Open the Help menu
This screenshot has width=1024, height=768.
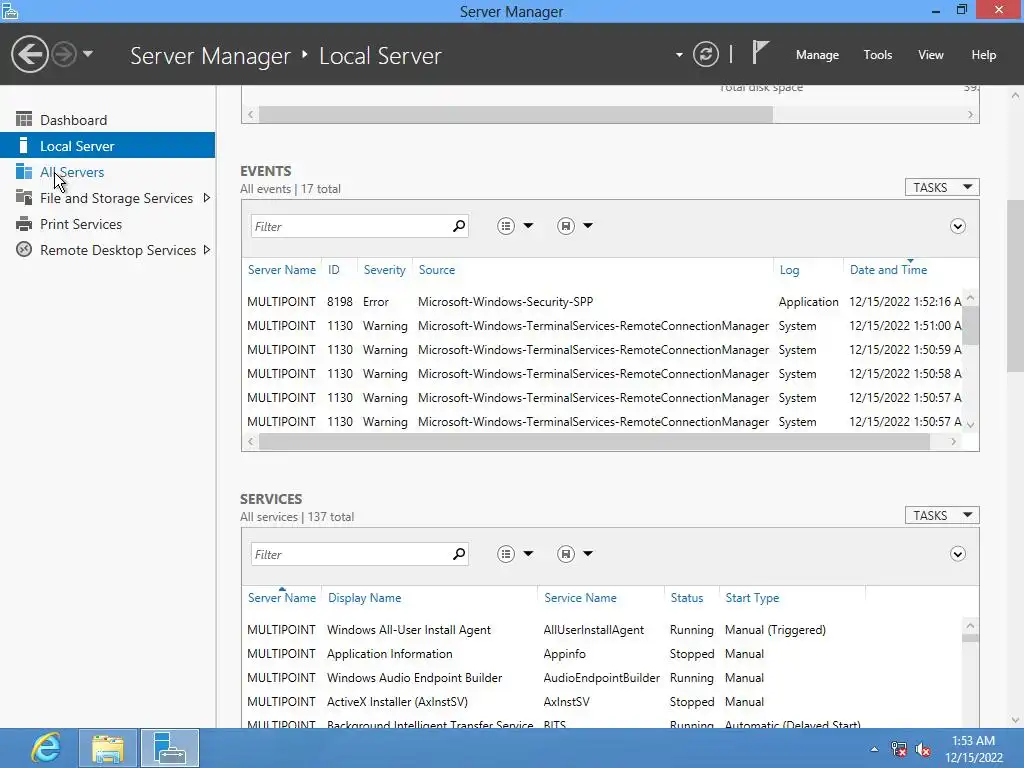[984, 55]
